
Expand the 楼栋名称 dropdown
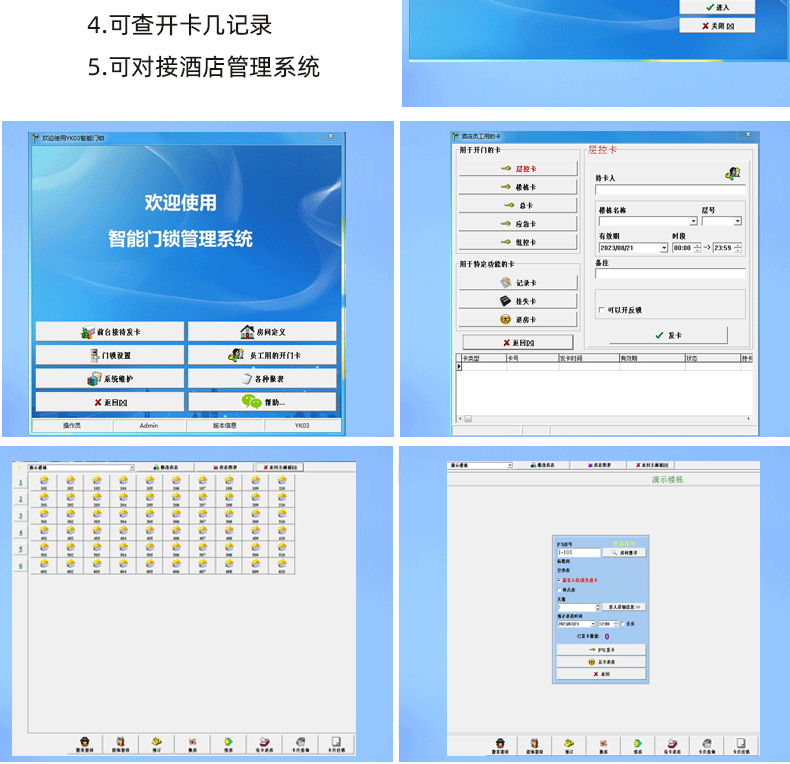pyautogui.click(x=693, y=221)
